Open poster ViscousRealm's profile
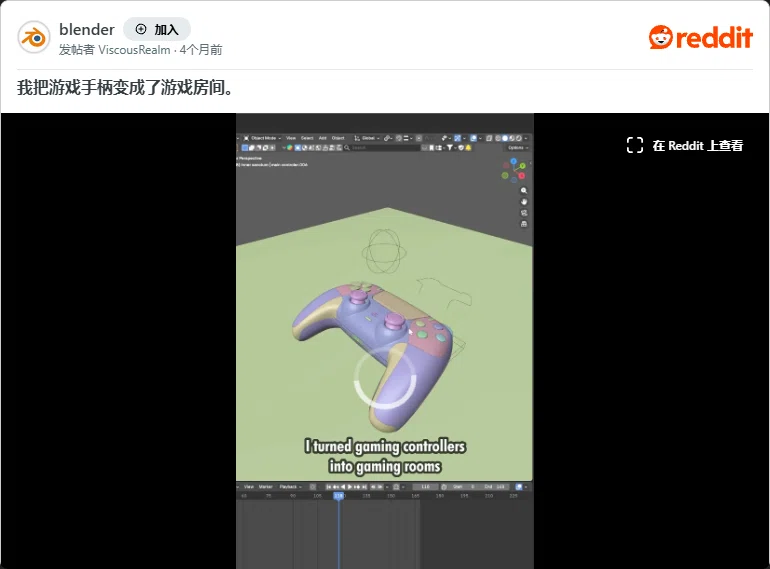 134,50
